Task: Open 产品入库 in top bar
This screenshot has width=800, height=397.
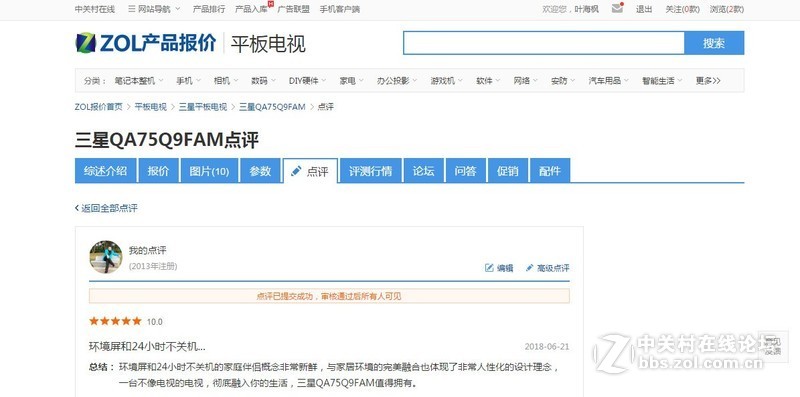Action: coord(251,9)
